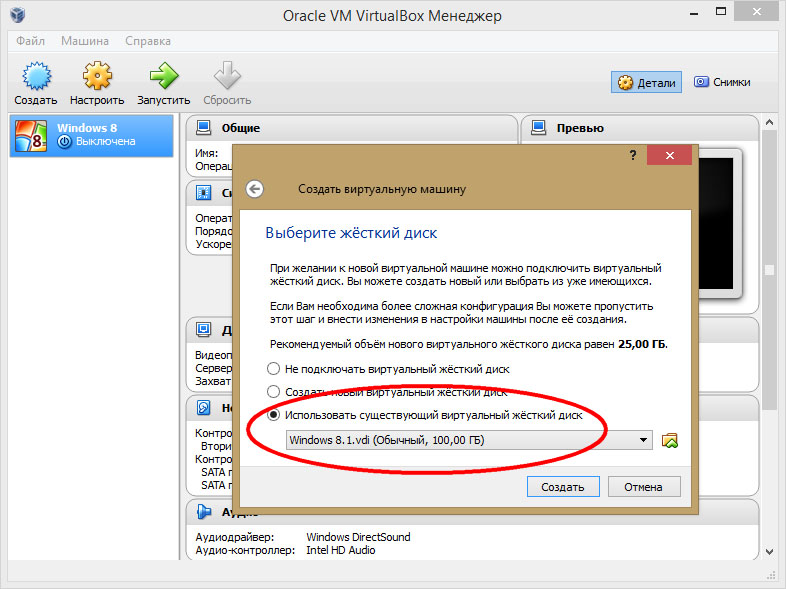
Task: Click the 'Intel HD Audio' controller value
Action: coord(340,550)
